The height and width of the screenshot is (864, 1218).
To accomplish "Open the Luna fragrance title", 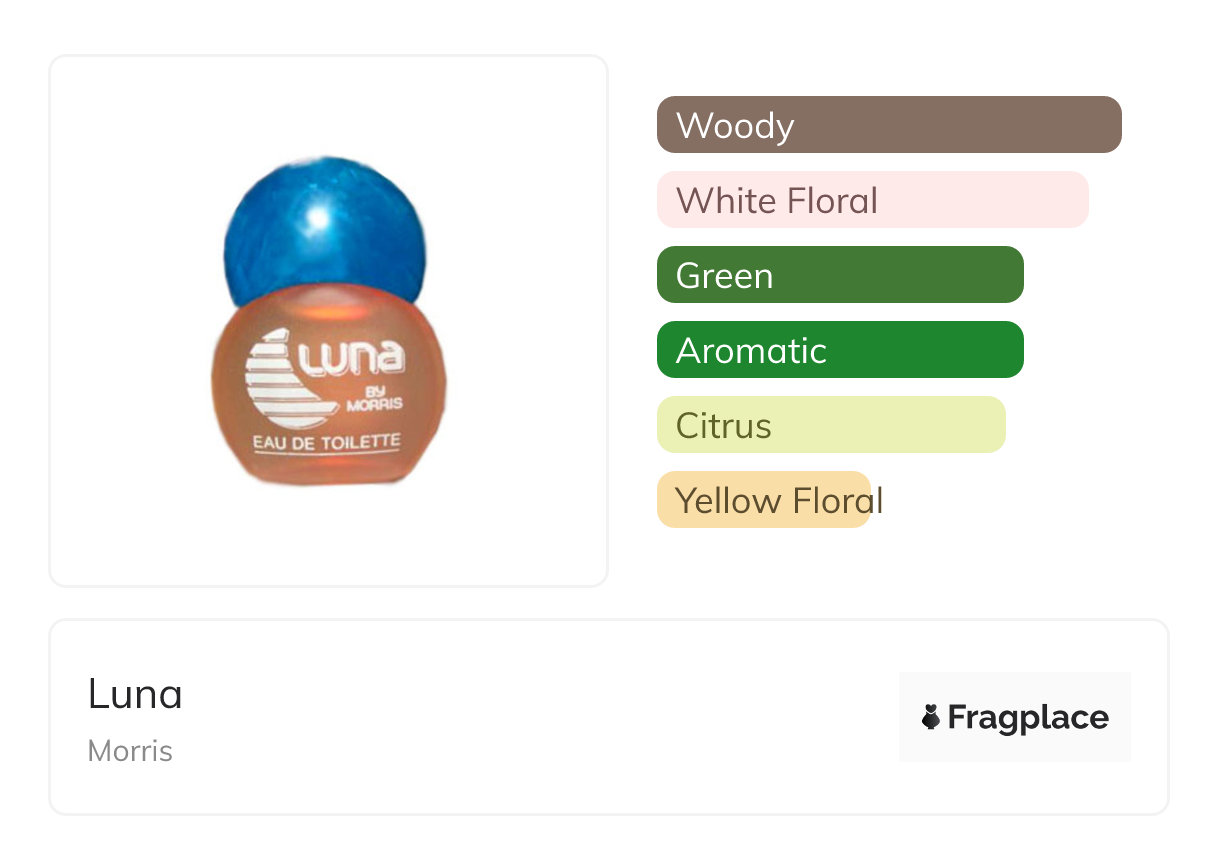I will tap(135, 694).
